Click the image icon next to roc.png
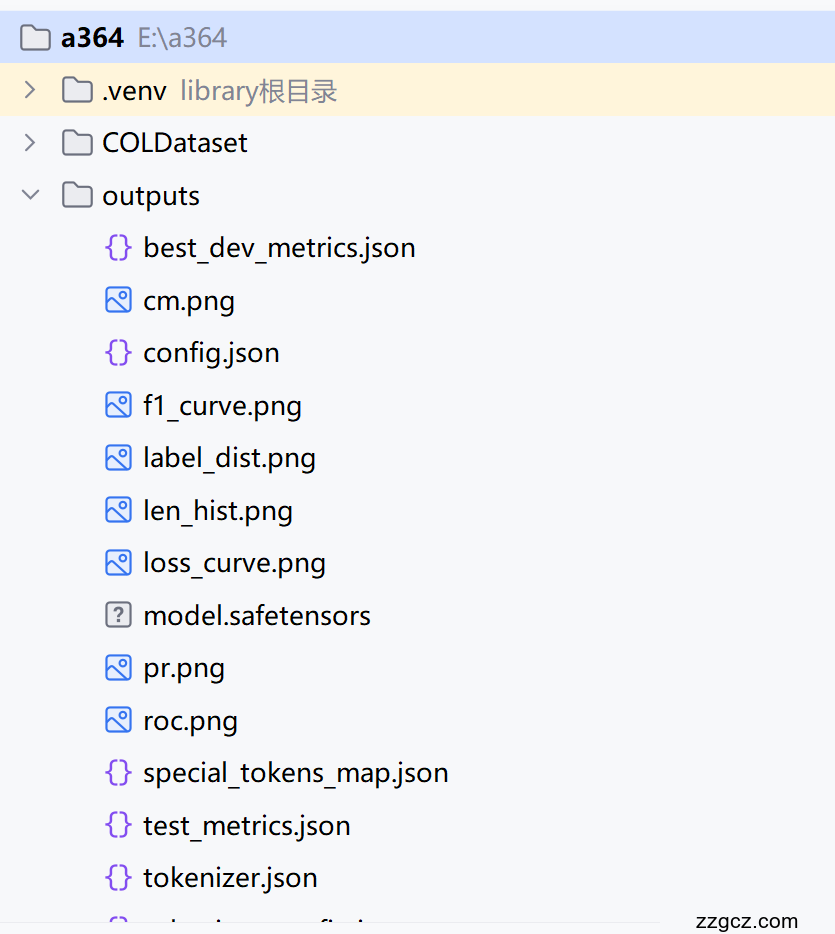The image size is (835, 934). point(118,720)
